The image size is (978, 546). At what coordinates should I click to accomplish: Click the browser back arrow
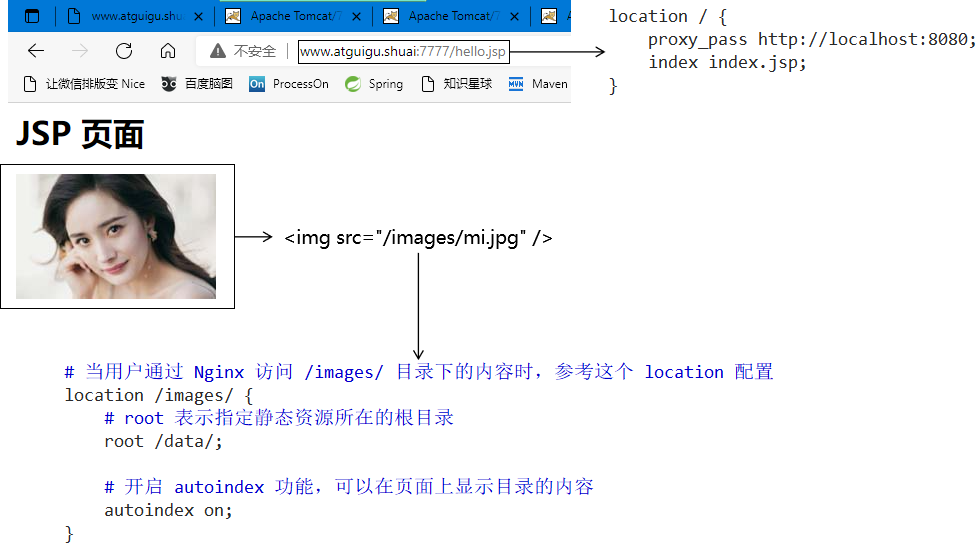[x=36, y=51]
